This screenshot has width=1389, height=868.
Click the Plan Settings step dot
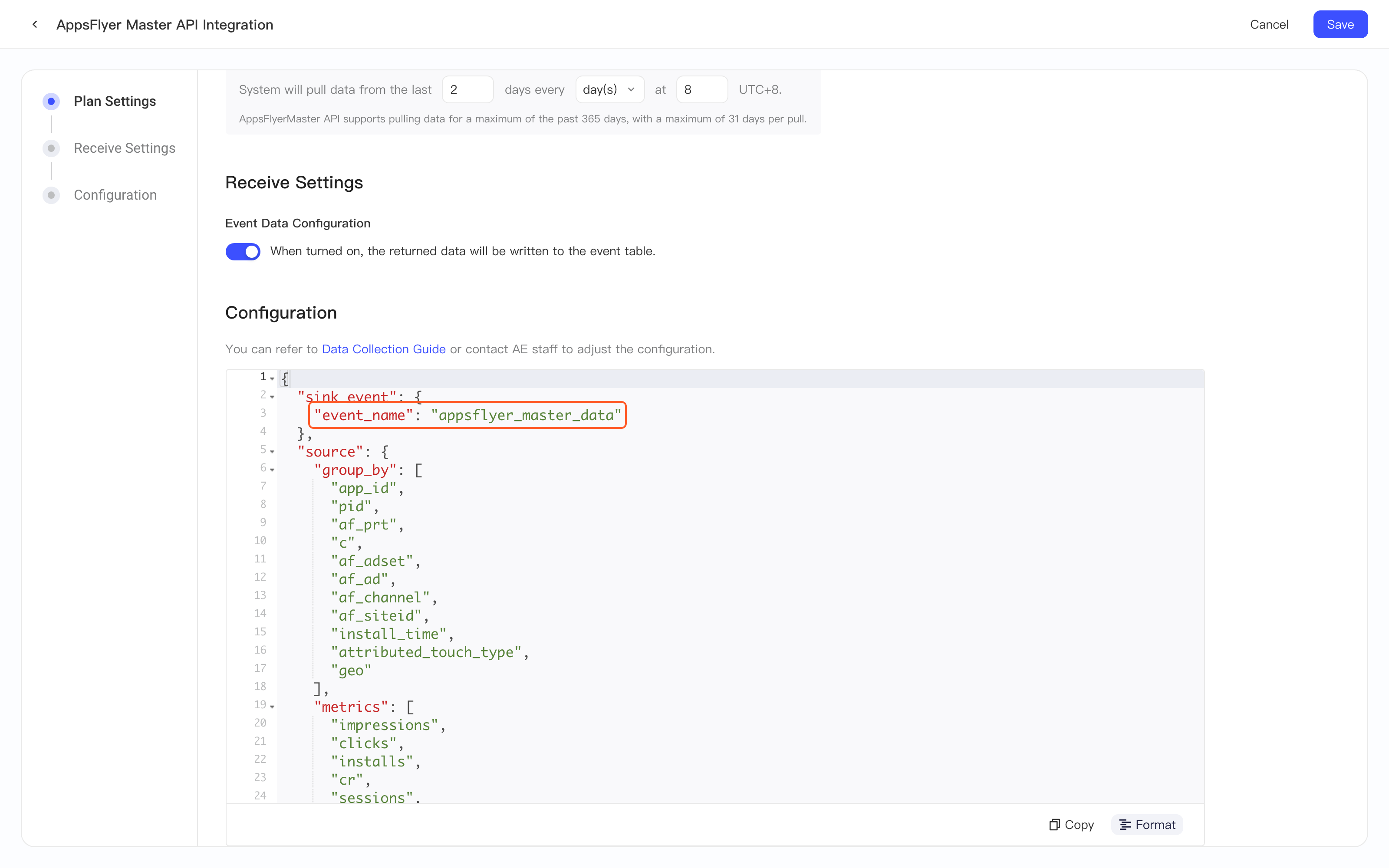[x=51, y=101]
